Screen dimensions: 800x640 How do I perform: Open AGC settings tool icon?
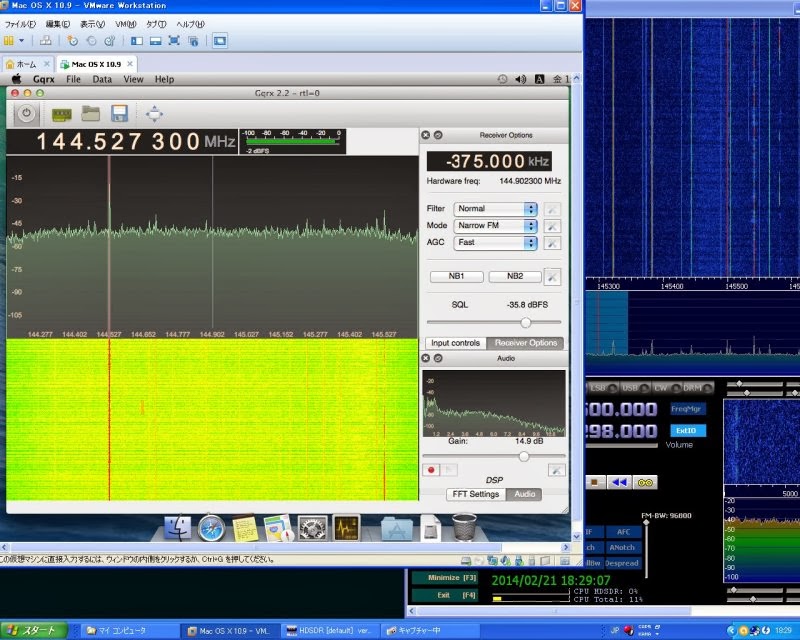coord(553,243)
